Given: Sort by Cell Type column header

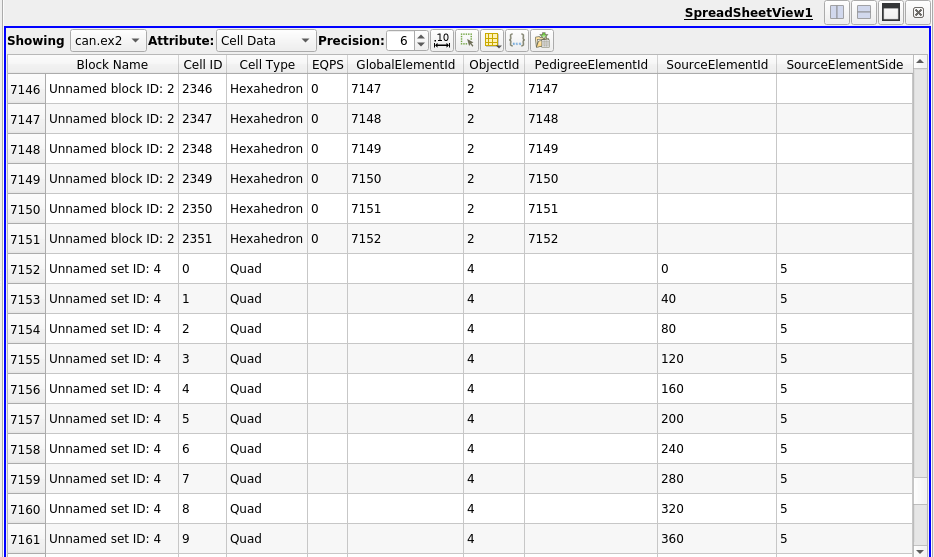Looking at the screenshot, I should pos(267,65).
